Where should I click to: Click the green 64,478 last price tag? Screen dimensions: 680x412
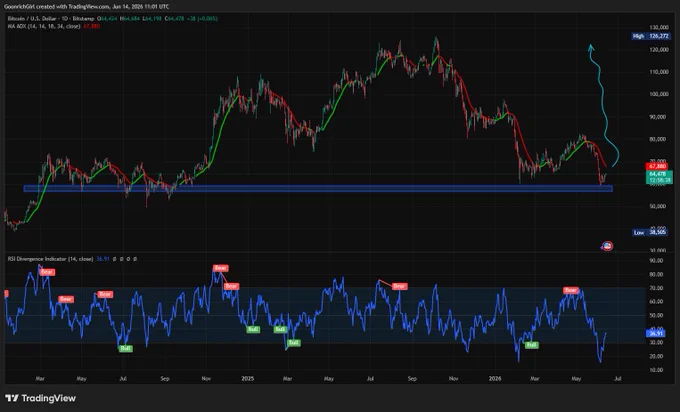tap(659, 177)
